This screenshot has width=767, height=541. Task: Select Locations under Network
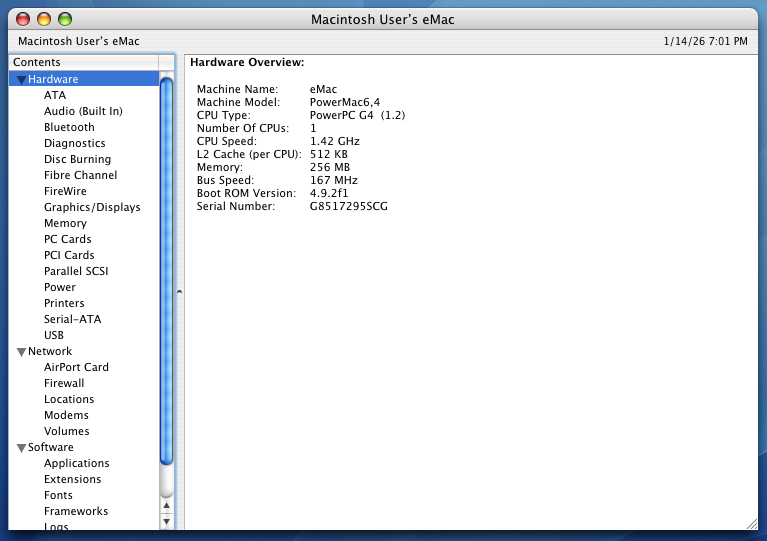(x=69, y=399)
